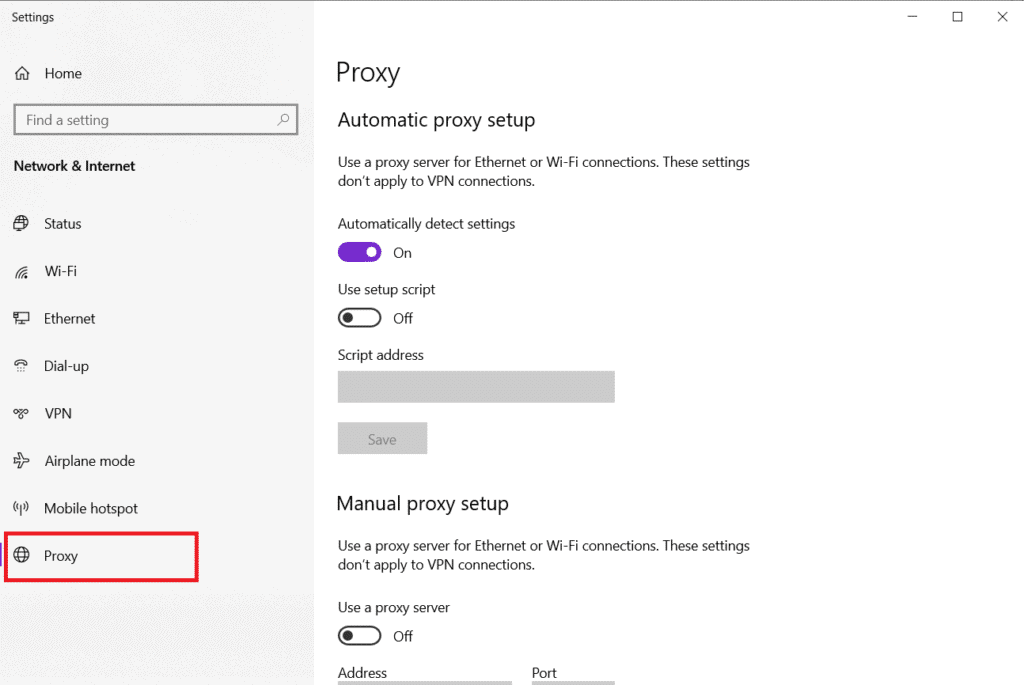The image size is (1024, 685).
Task: Click the Airplane mode icon
Action: point(22,460)
